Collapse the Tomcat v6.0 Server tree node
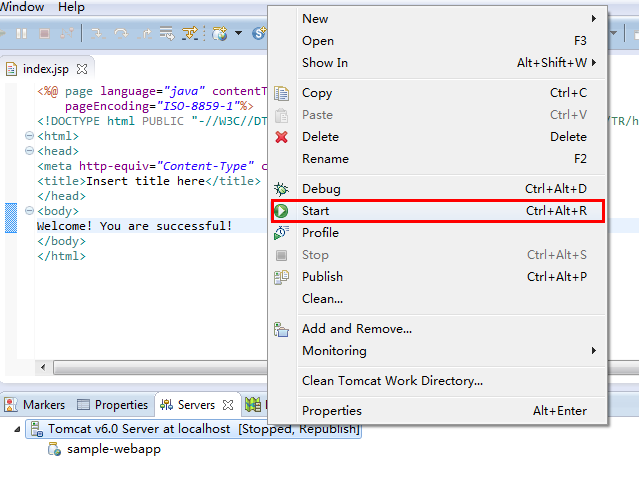 pyautogui.click(x=17, y=429)
